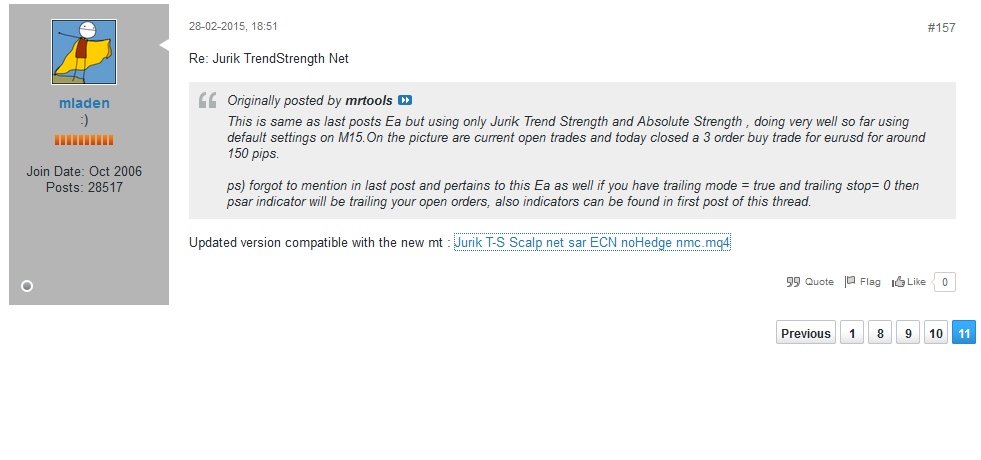
Task: Go to page 10
Action: (935, 333)
